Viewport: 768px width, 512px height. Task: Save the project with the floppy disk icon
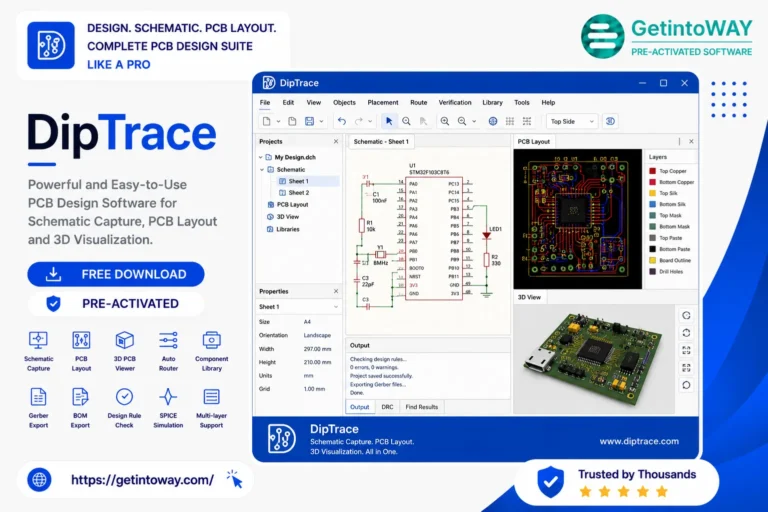click(x=310, y=121)
